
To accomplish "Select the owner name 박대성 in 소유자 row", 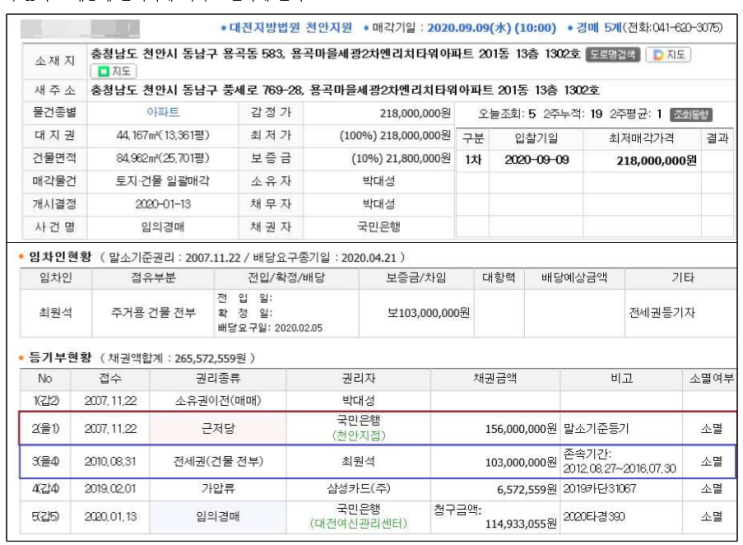I will tap(379, 181).
